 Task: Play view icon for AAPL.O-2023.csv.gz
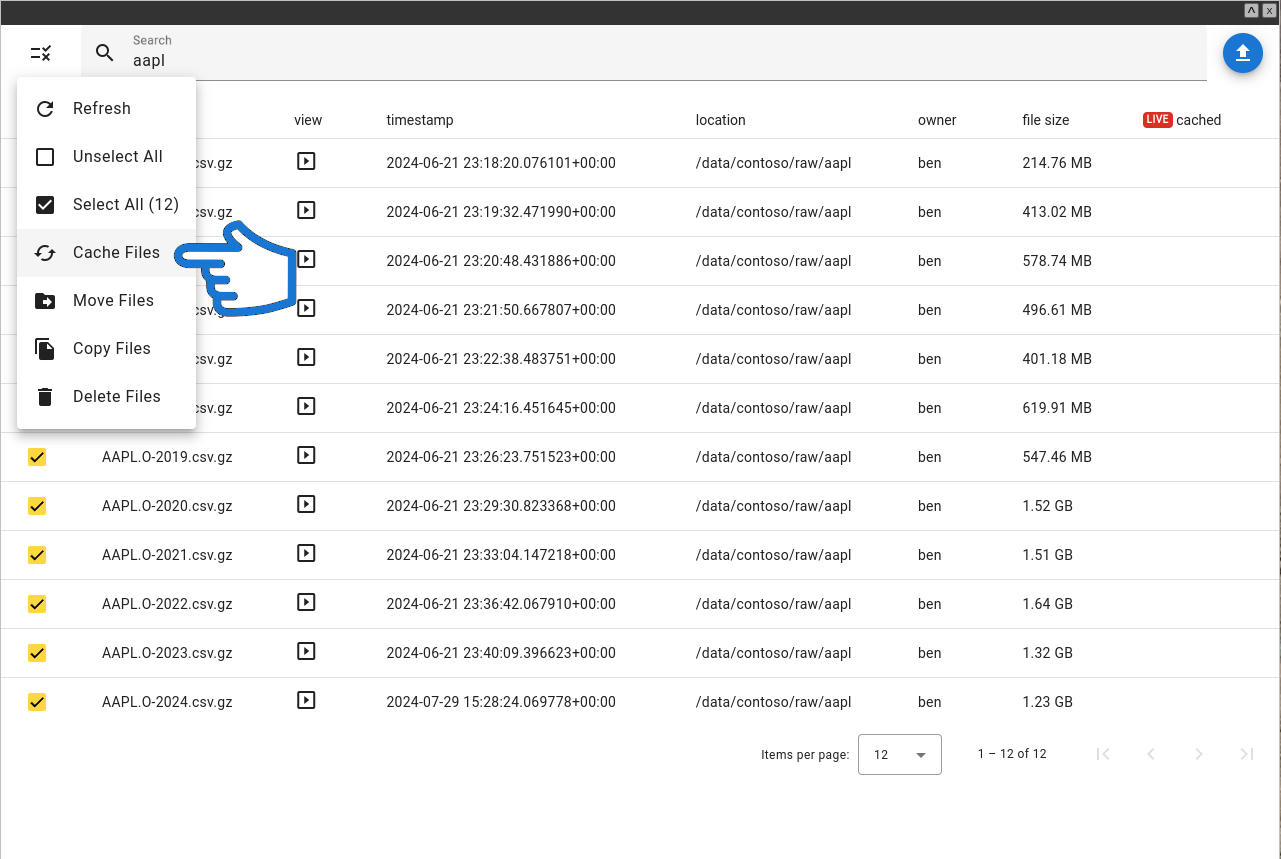(306, 652)
